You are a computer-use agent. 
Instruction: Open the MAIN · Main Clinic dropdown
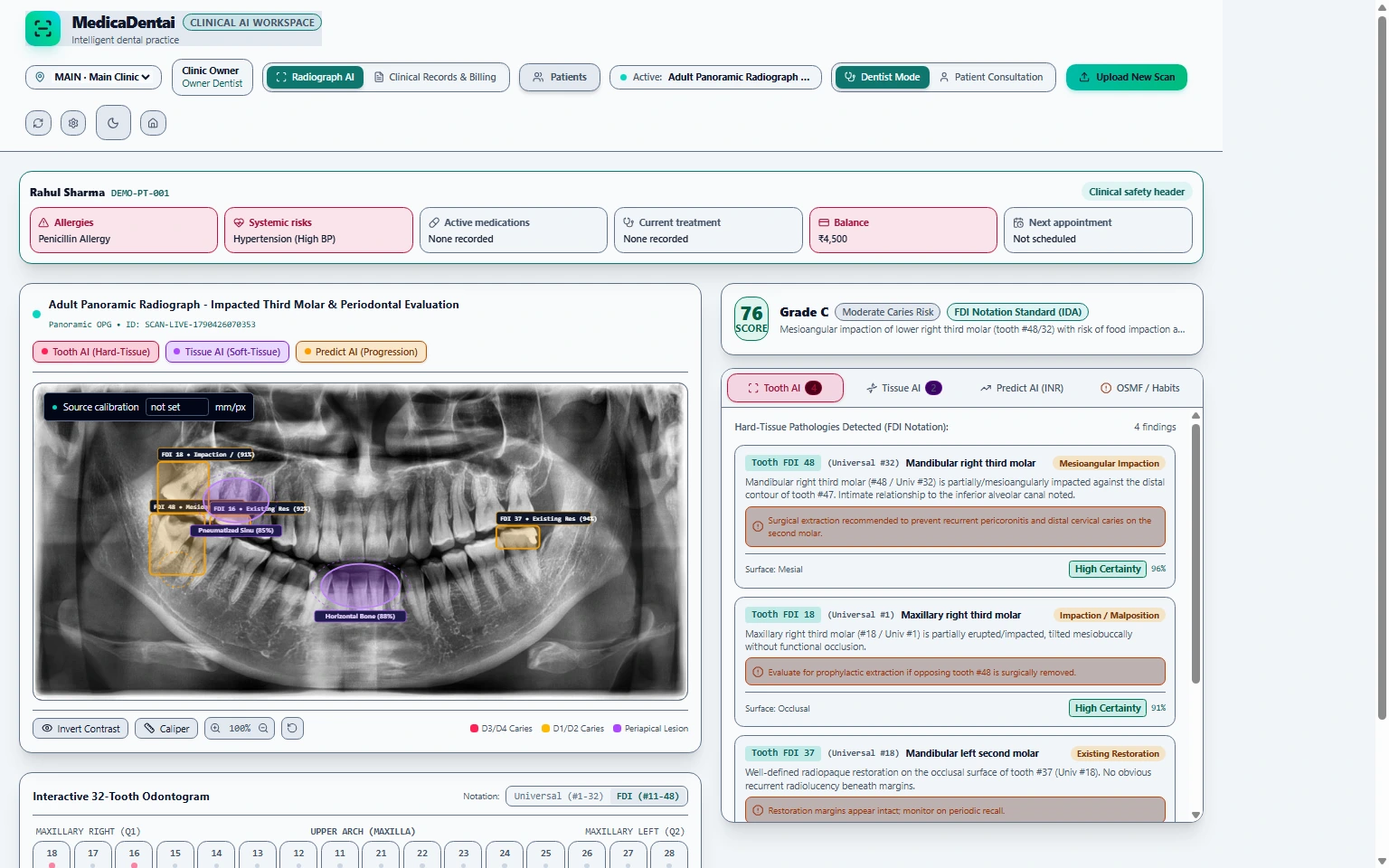click(x=94, y=77)
